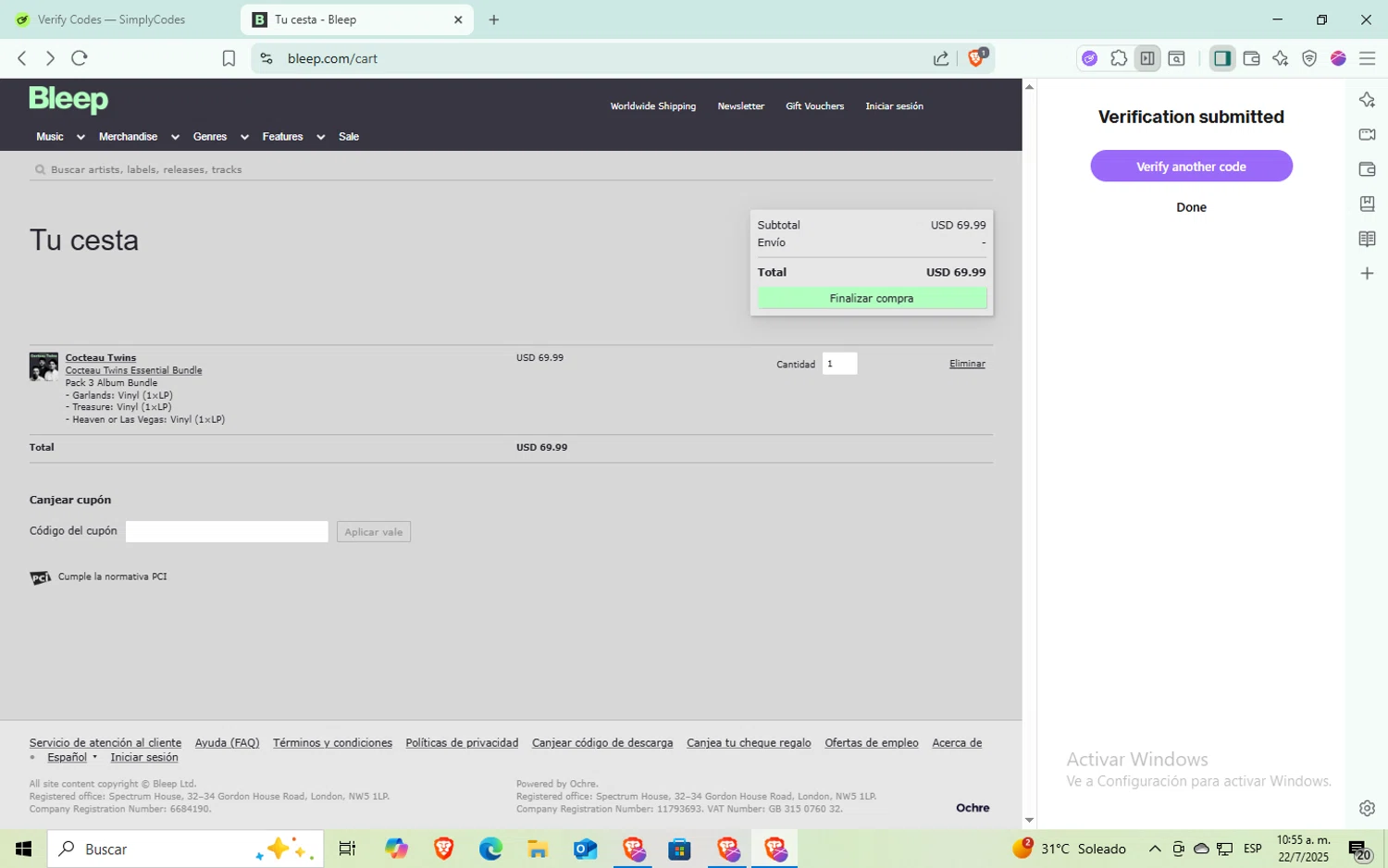The height and width of the screenshot is (868, 1388).
Task: Close the Tu cesta - Bleep tab
Action: click(x=458, y=19)
